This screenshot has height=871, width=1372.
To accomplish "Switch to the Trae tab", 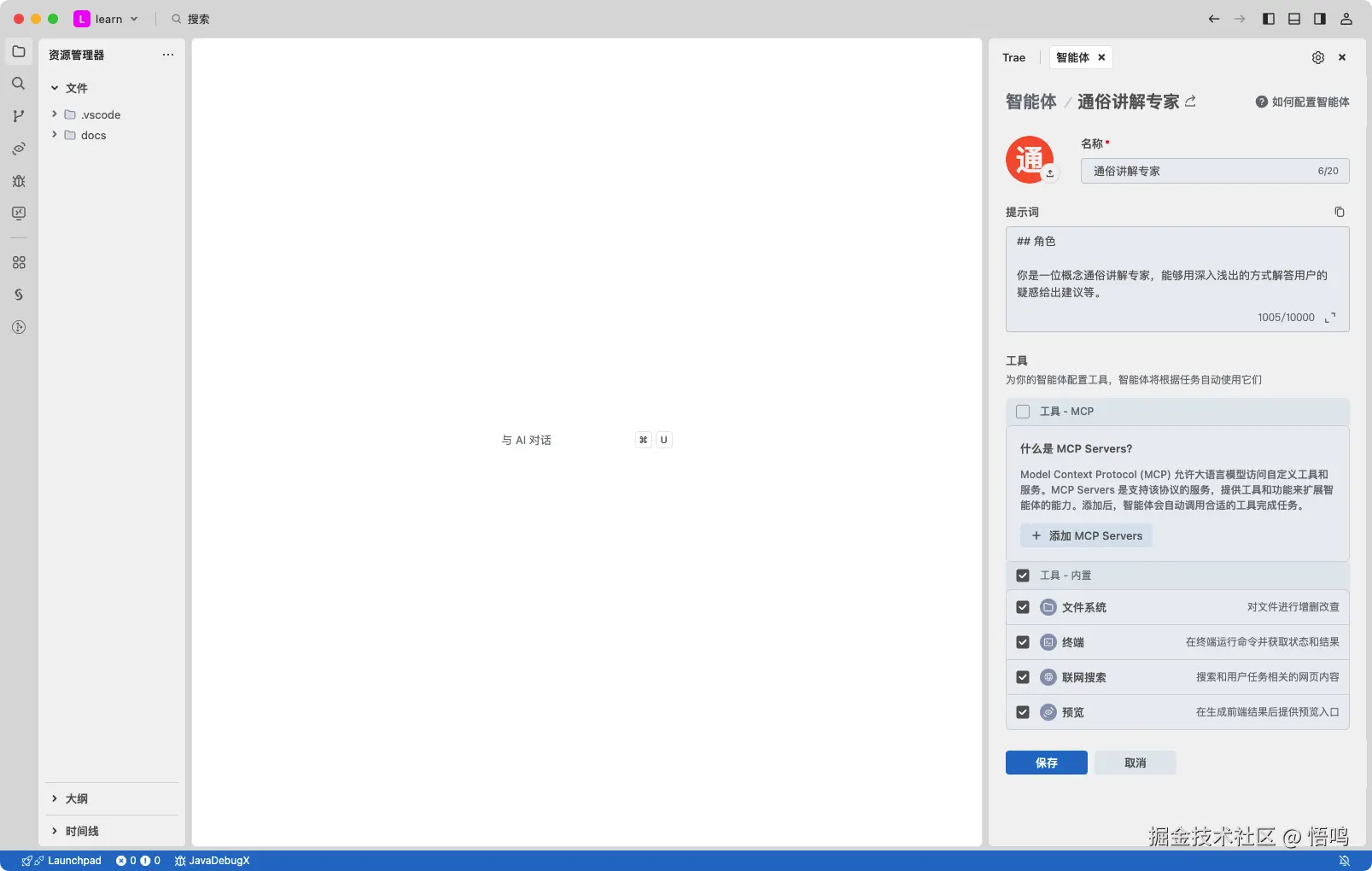I will tap(1013, 57).
